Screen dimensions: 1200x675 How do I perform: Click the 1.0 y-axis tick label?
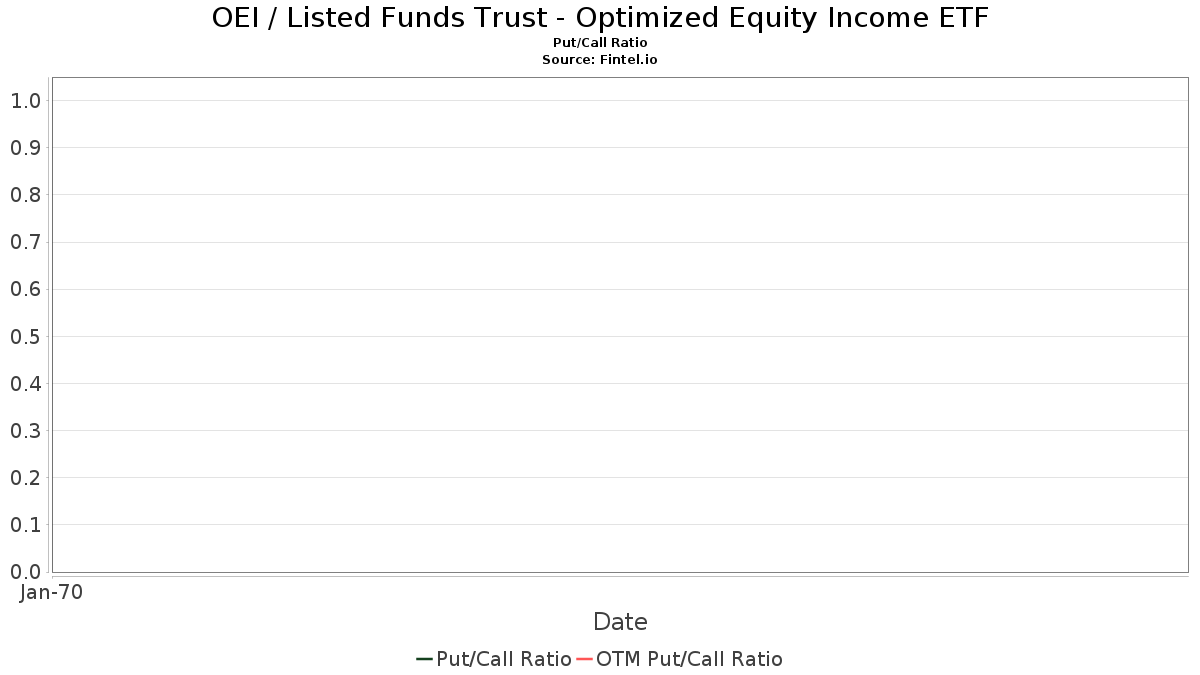[x=25, y=101]
